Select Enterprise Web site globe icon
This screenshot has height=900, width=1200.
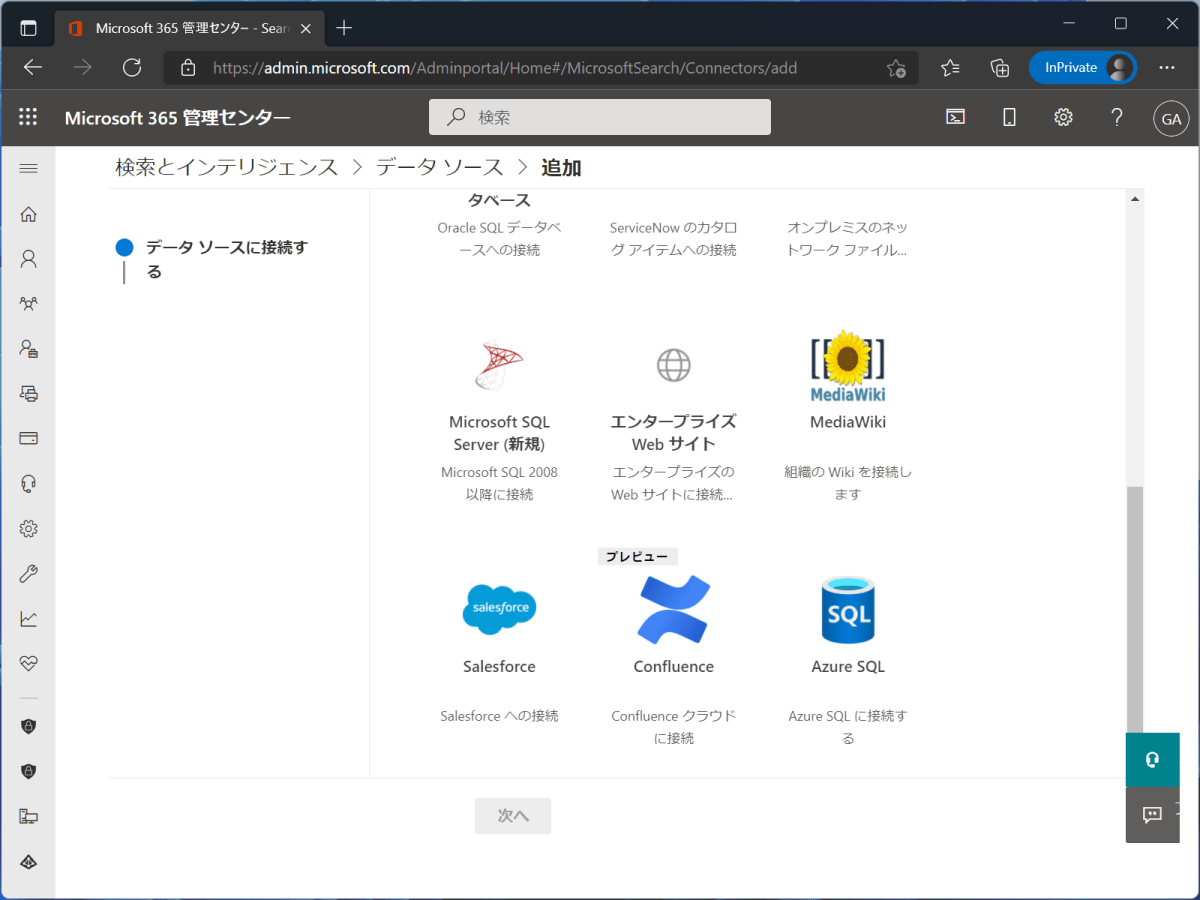[x=674, y=364]
